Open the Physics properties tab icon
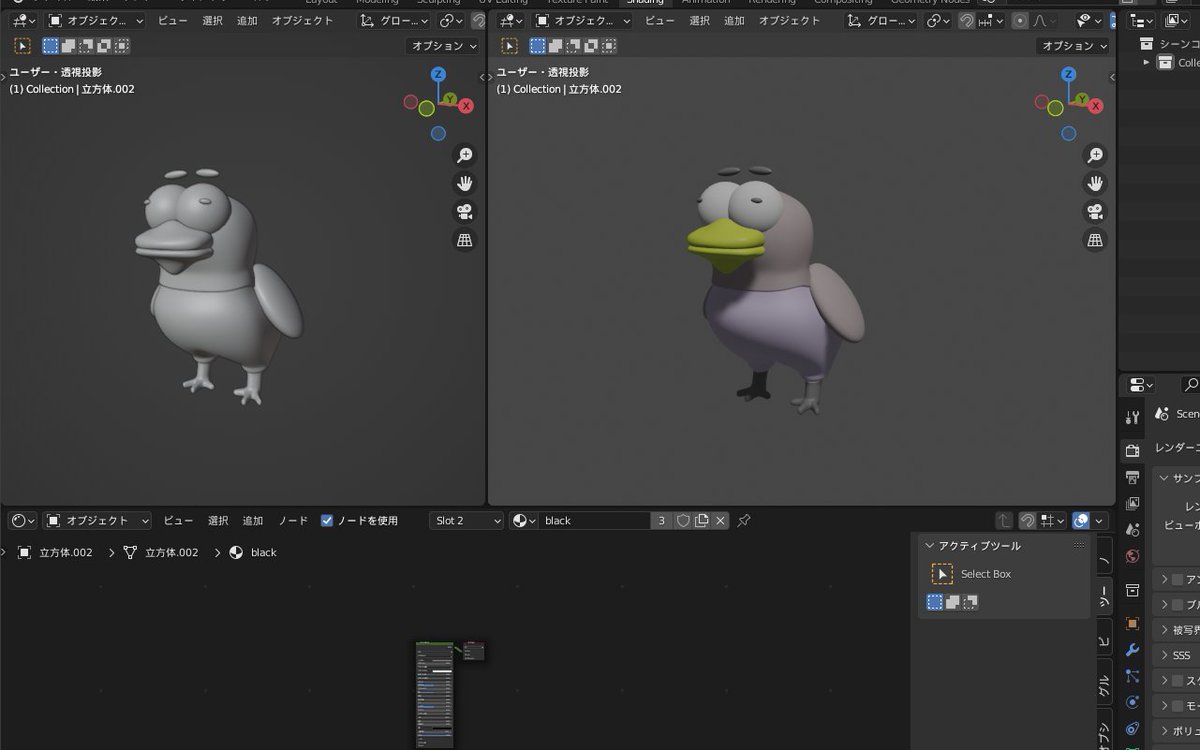The width and height of the screenshot is (1200, 750). point(1132,702)
